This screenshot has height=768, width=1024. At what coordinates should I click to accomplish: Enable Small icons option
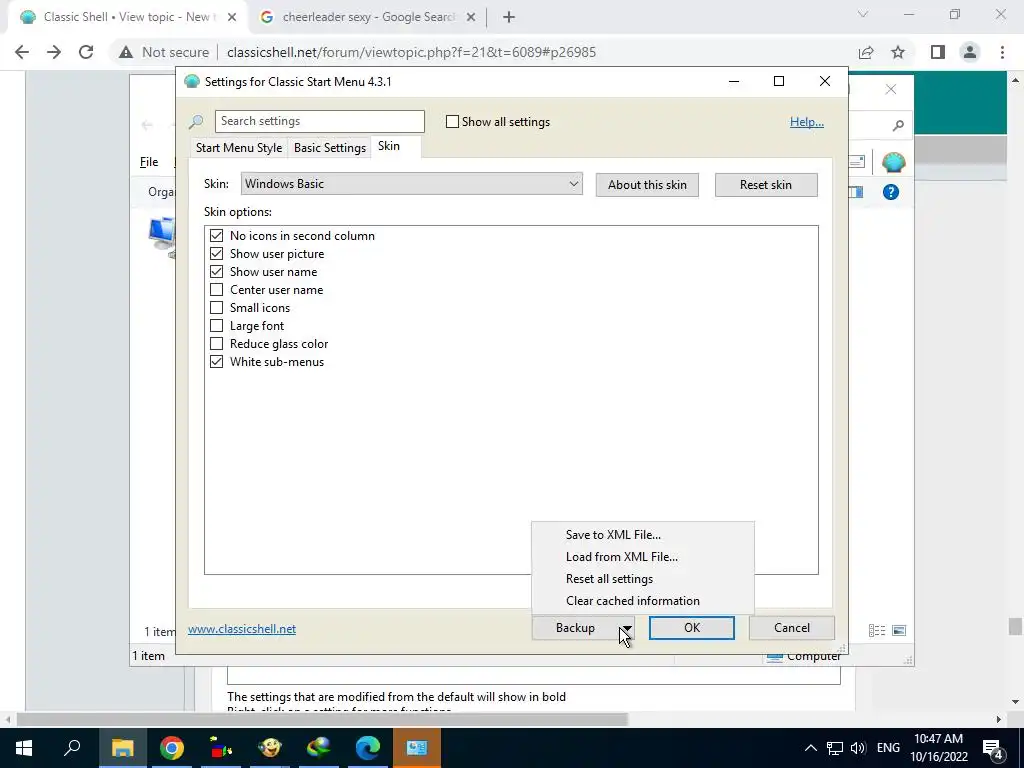coord(216,308)
